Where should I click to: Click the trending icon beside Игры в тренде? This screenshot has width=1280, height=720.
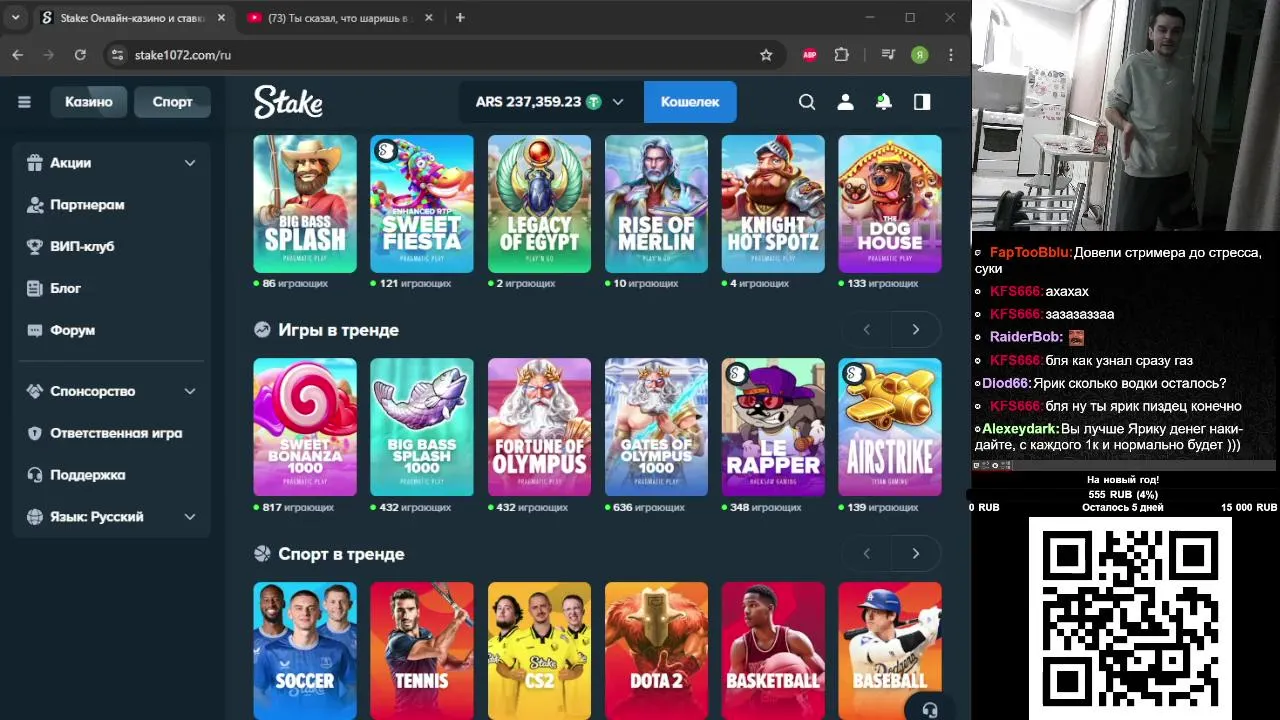pos(262,330)
